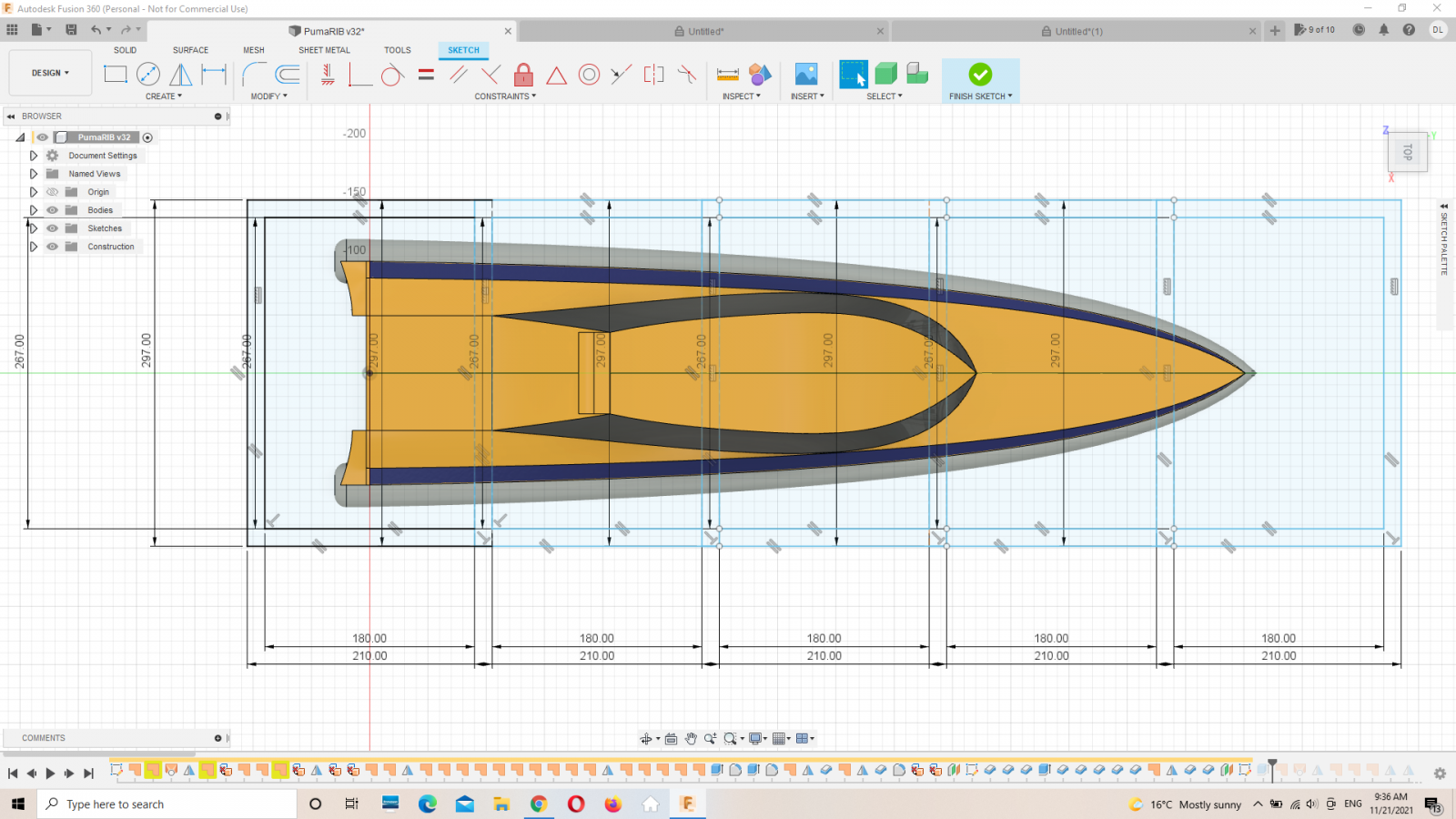Click the Insert image icon
The height and width of the screenshot is (819, 1456).
pos(806,74)
